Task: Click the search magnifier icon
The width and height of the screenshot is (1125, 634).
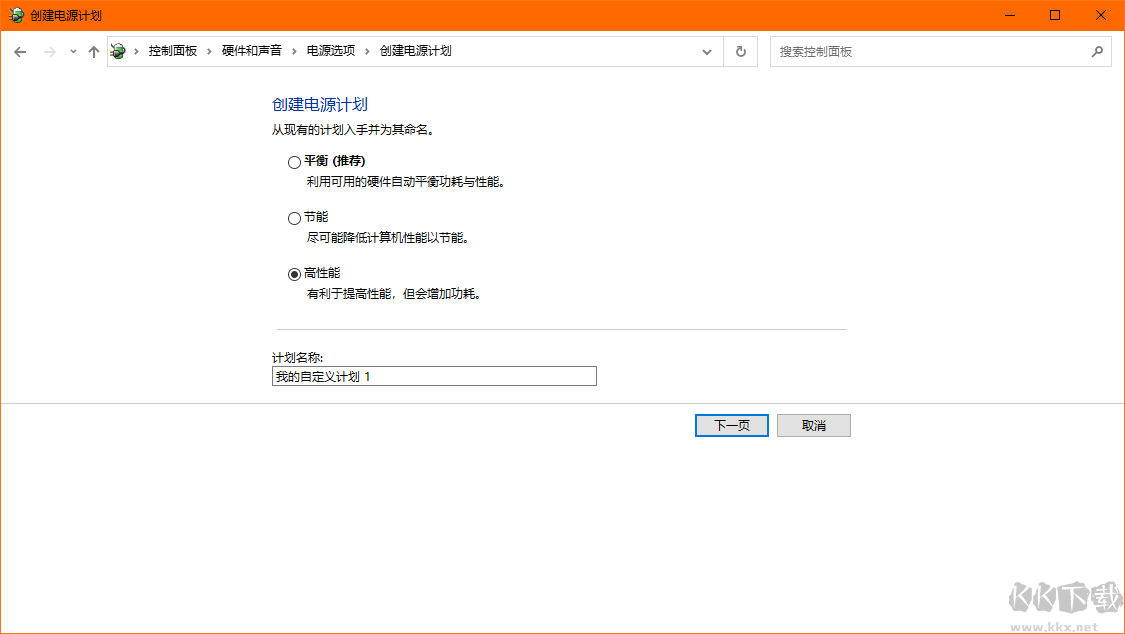Action: pos(1097,51)
